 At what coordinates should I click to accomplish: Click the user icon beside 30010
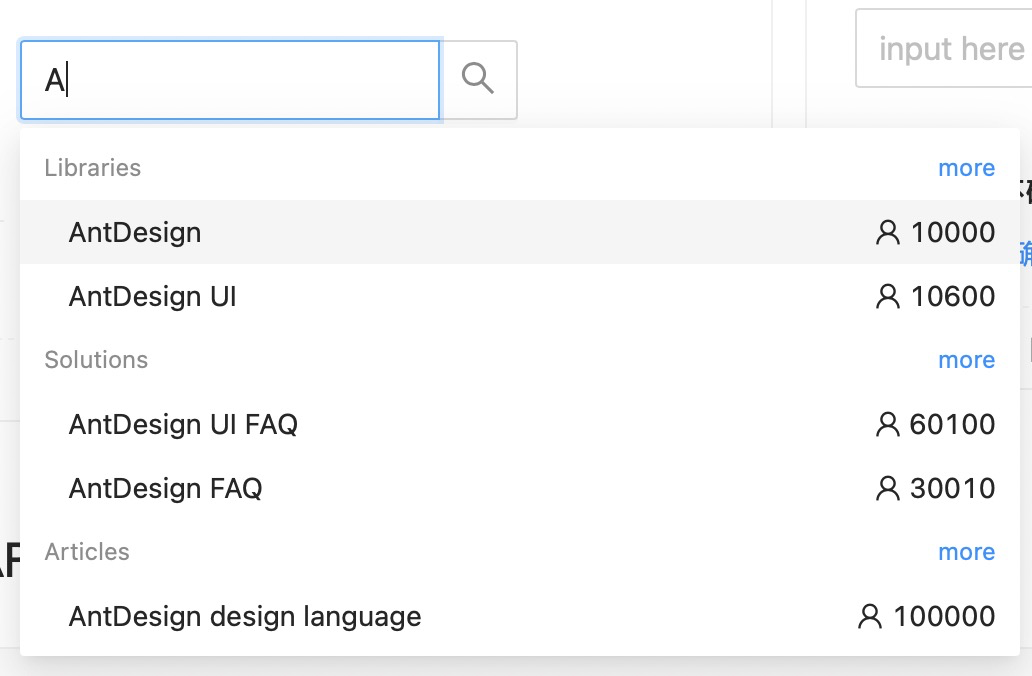887,489
